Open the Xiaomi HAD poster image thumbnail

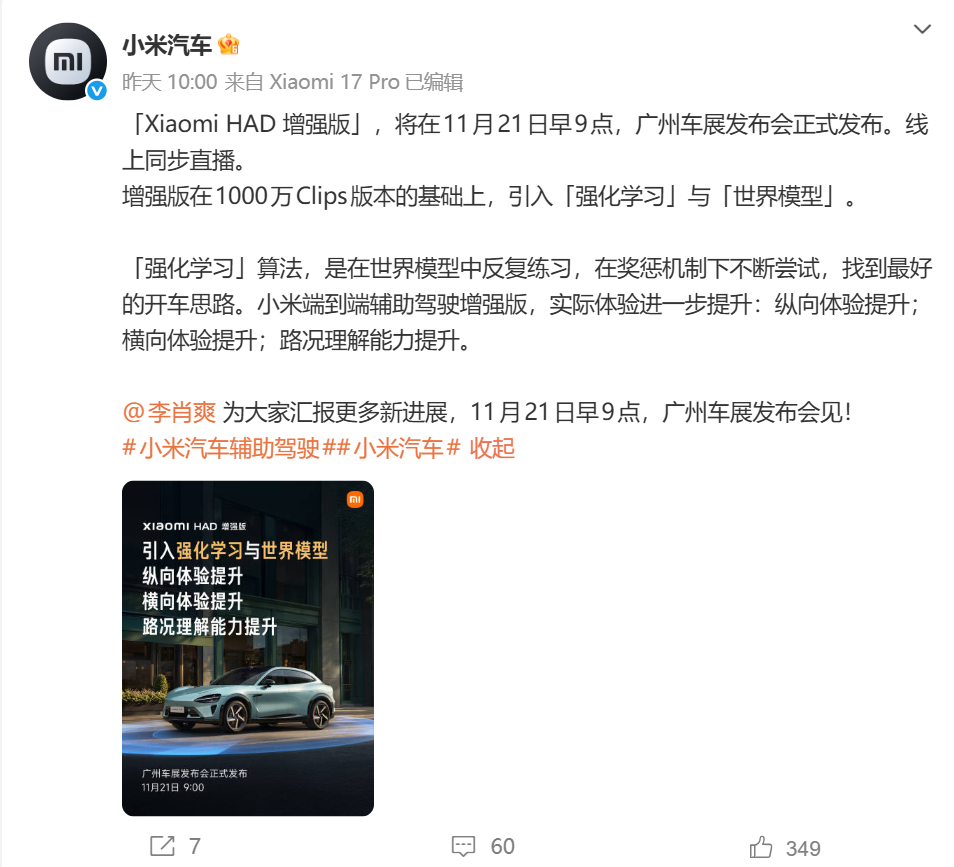coord(248,648)
